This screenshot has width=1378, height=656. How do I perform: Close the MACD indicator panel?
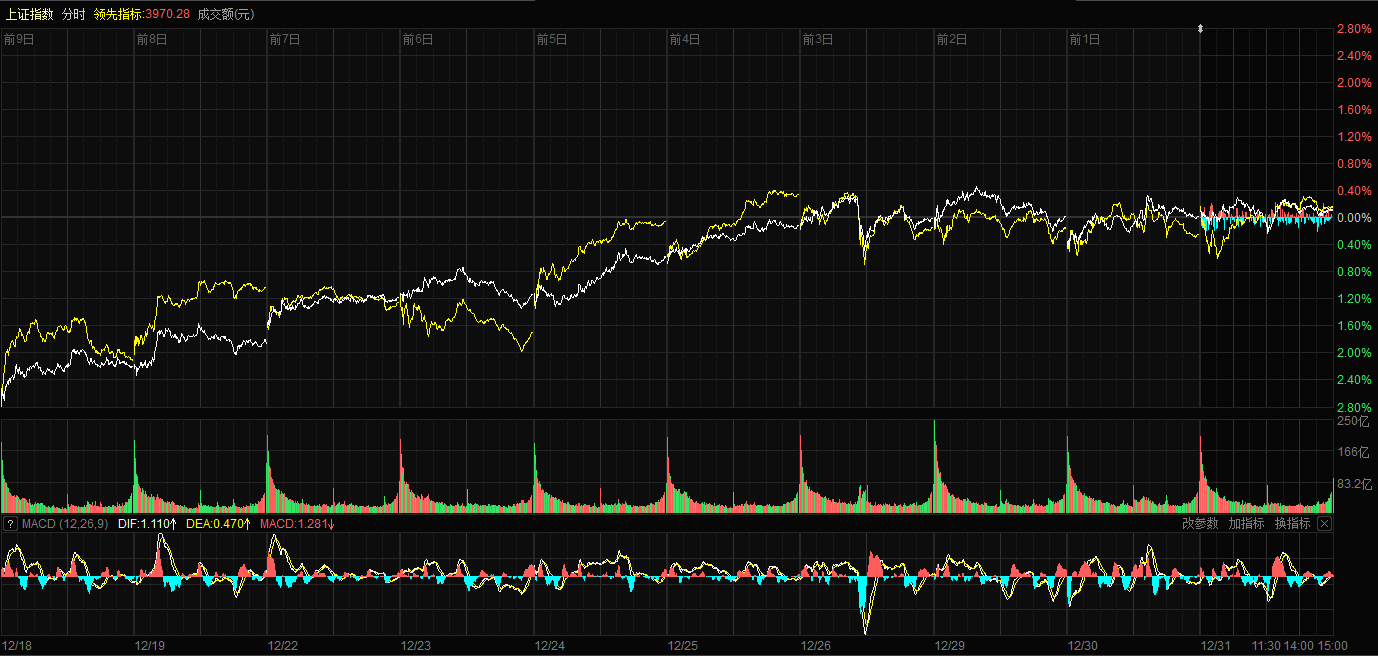(x=1324, y=524)
